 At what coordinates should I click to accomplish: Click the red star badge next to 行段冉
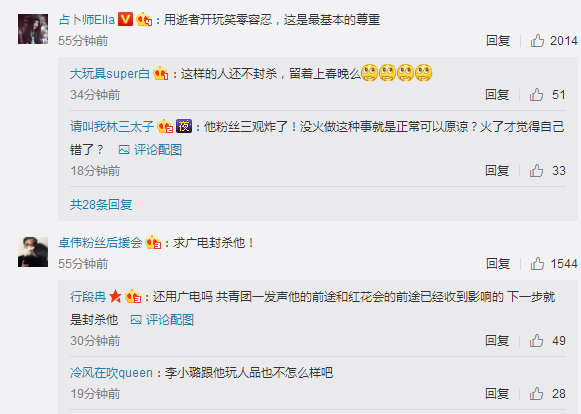coord(115,297)
